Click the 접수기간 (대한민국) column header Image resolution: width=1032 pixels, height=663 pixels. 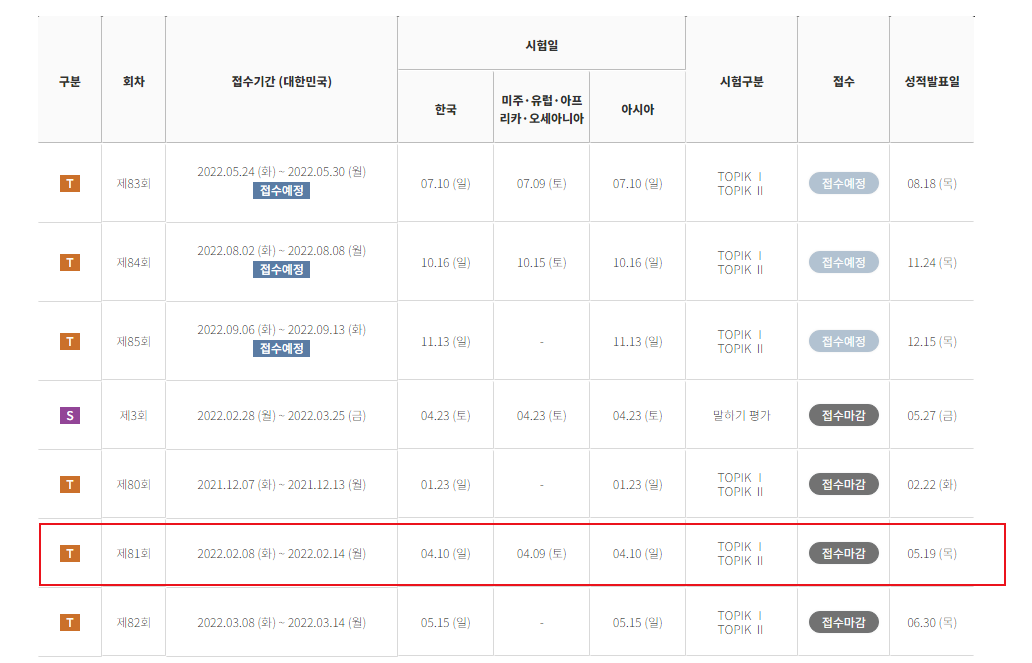tap(281, 82)
